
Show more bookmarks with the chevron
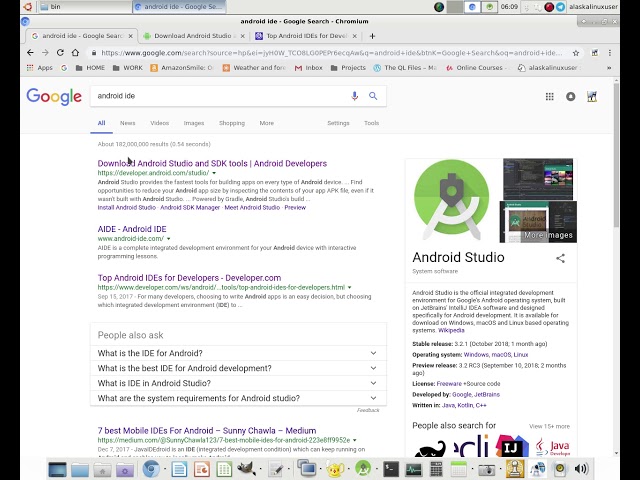(x=609, y=68)
